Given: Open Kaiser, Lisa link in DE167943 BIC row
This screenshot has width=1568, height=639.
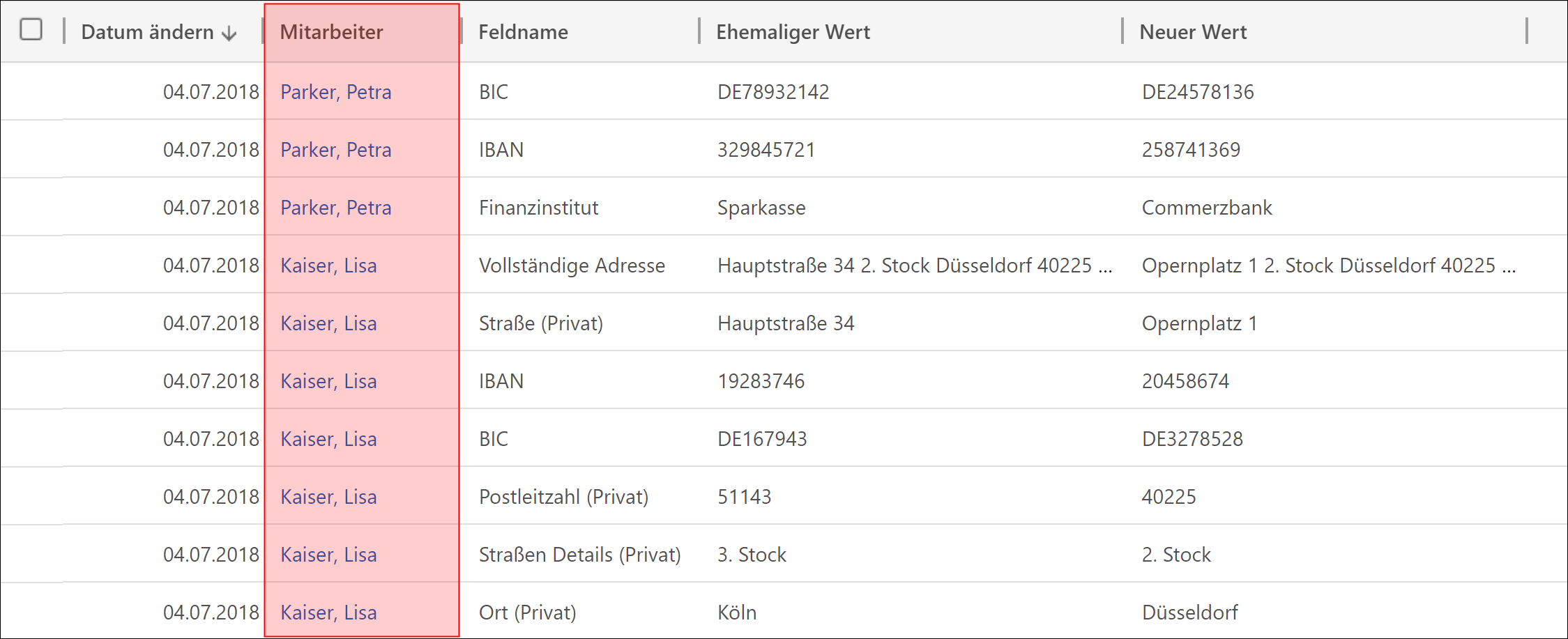Looking at the screenshot, I should tap(328, 439).
